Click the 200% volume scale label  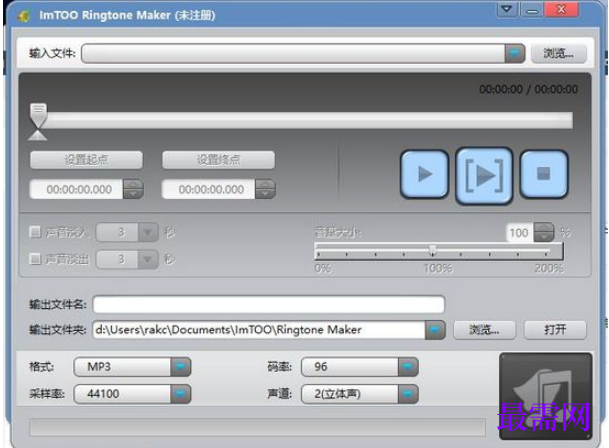(548, 268)
